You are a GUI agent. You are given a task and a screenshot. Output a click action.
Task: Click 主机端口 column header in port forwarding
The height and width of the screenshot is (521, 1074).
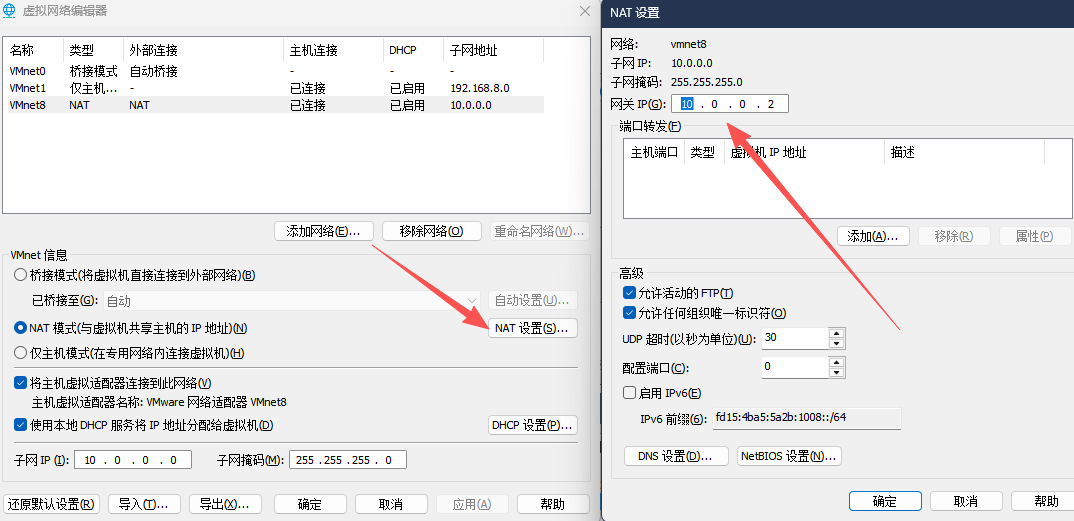(654, 153)
